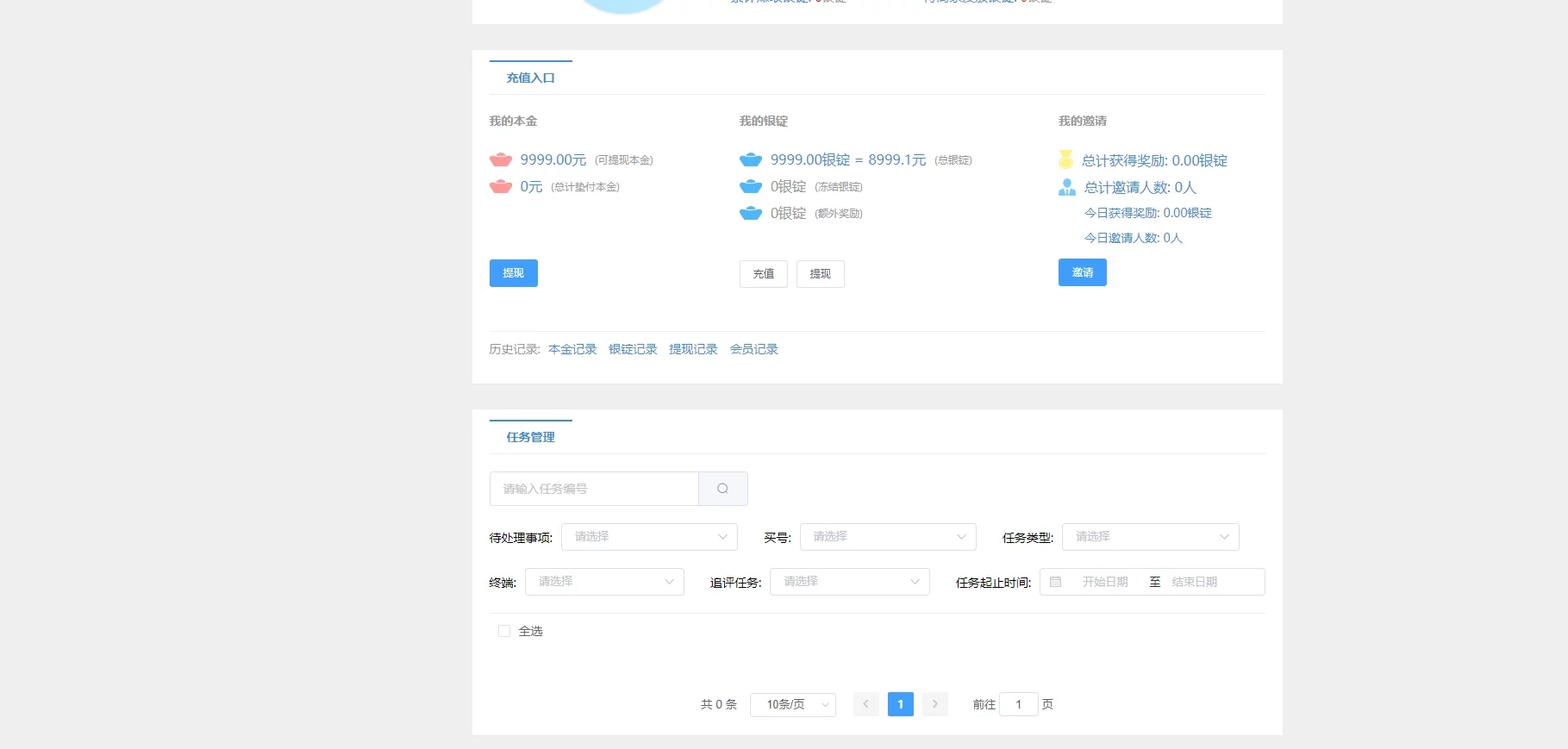
Task: Go to next page using the right arrow
Action: (x=934, y=704)
